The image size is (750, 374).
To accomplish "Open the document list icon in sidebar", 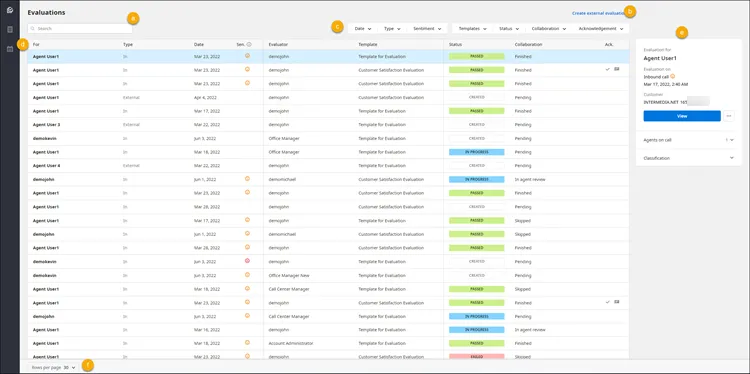I will (x=10, y=30).
